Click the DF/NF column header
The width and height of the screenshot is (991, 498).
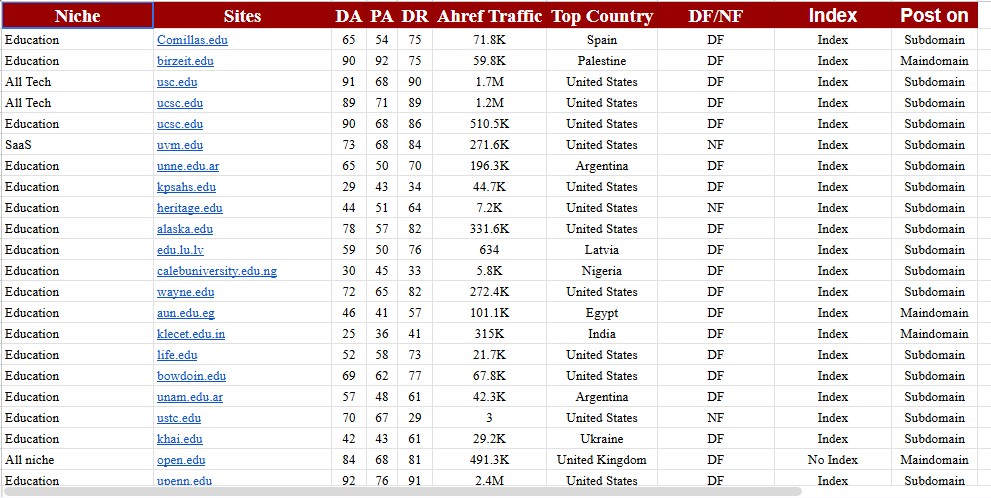tap(715, 16)
